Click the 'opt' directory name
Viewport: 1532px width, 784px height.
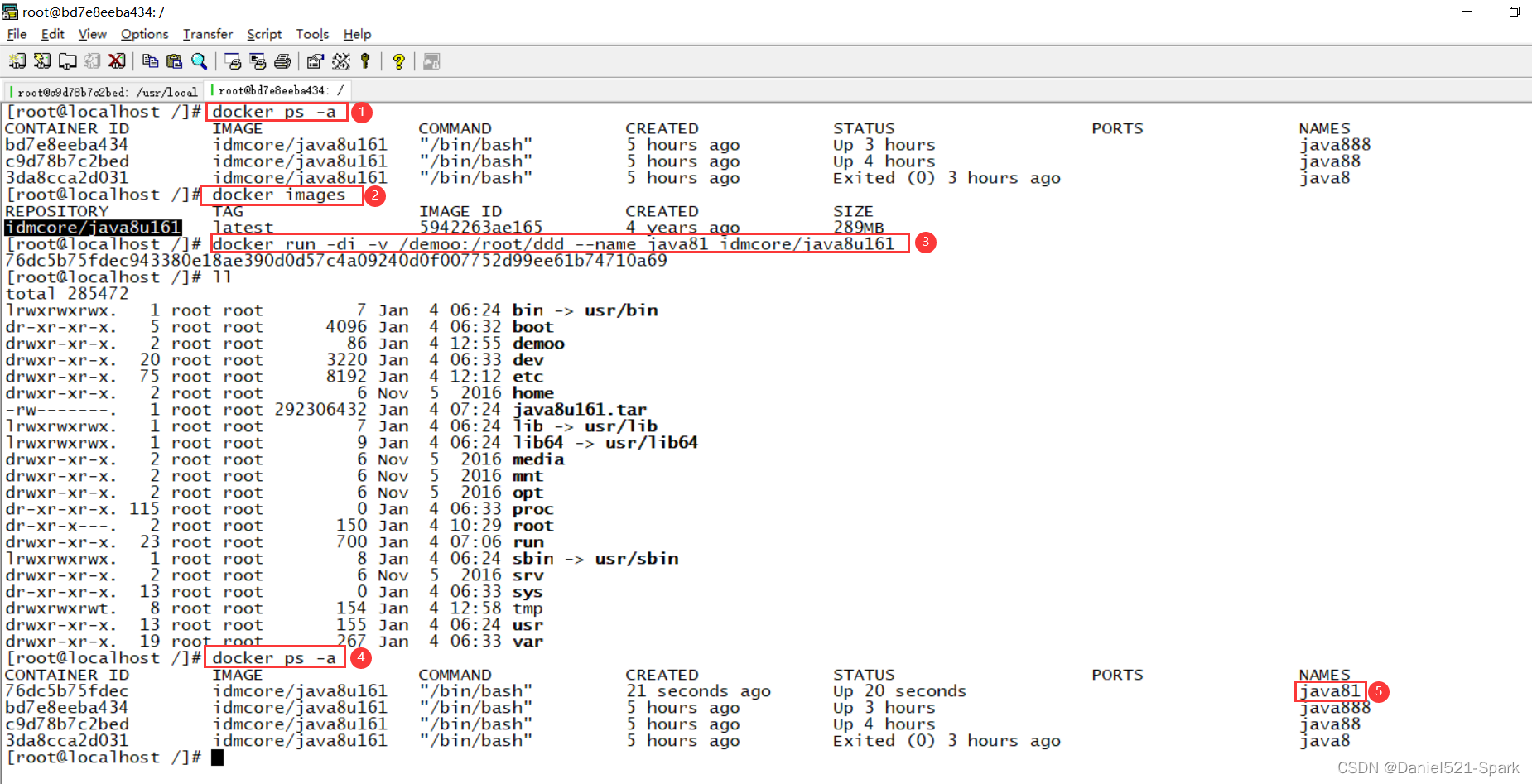click(x=528, y=493)
